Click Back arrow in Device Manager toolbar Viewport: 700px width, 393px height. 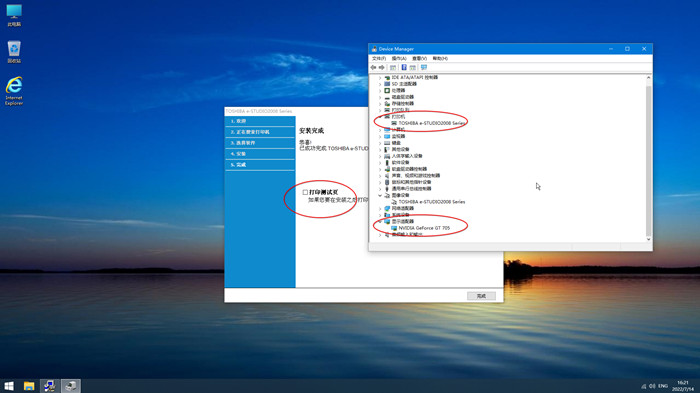373,67
